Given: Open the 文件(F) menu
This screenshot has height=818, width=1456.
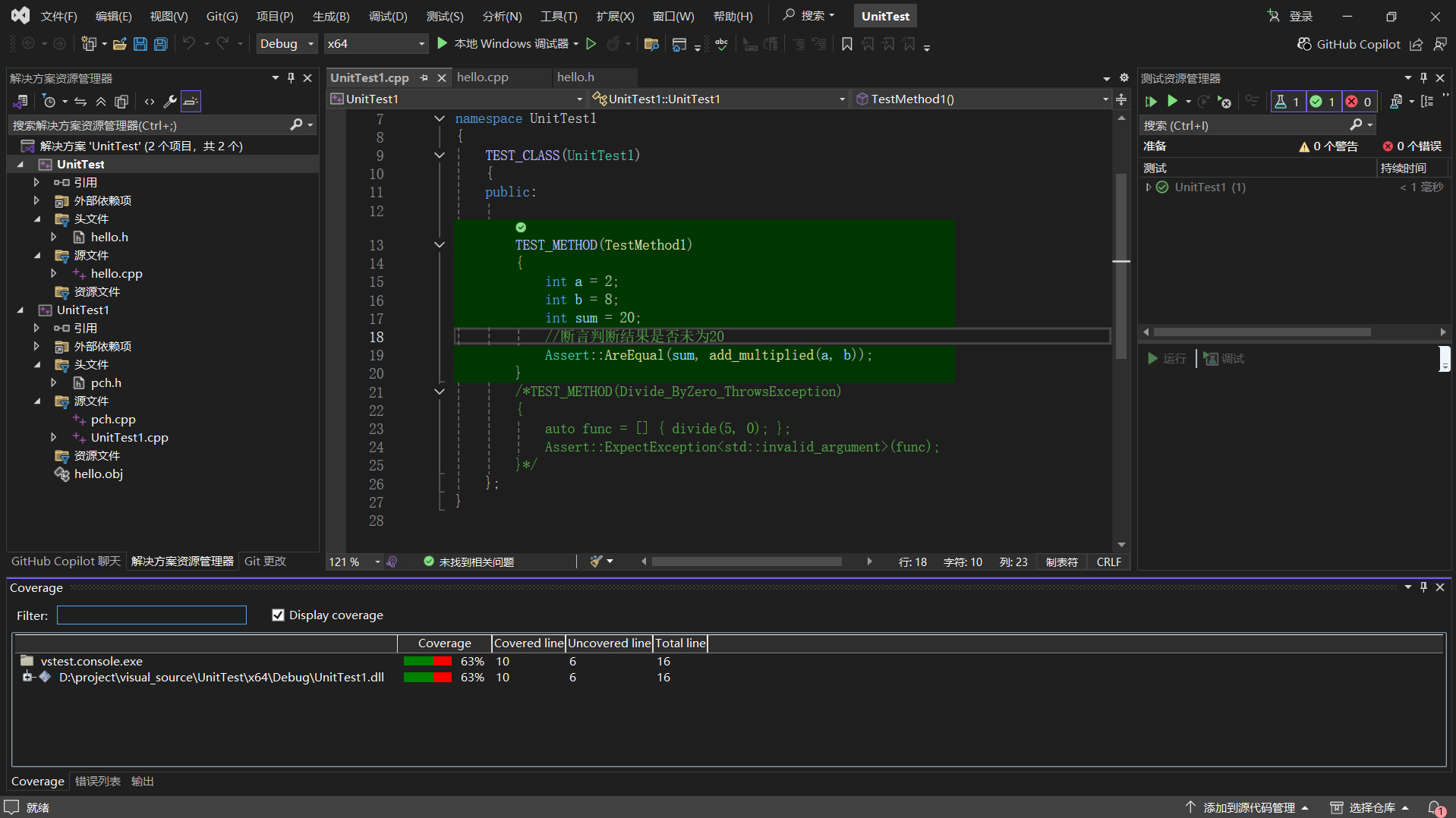Looking at the screenshot, I should pos(58,16).
